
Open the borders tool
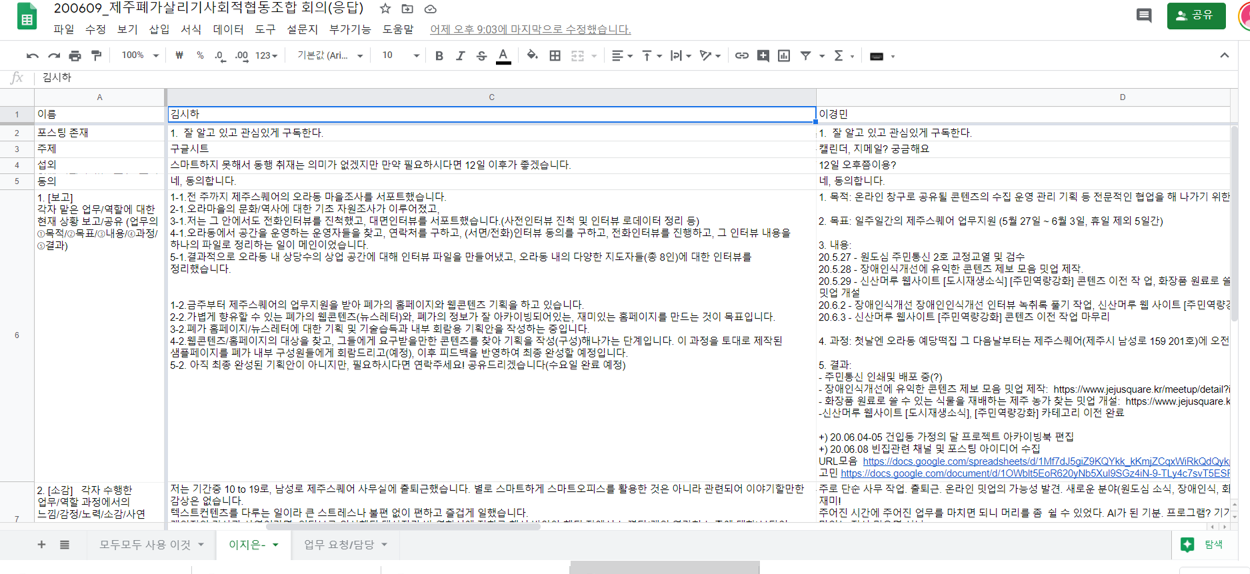(x=555, y=56)
